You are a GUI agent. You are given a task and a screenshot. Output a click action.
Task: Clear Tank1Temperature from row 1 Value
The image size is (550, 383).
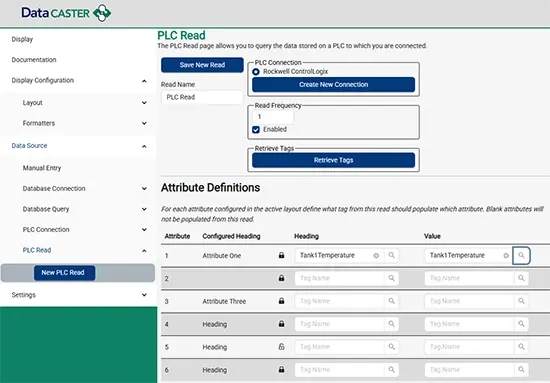(506, 256)
